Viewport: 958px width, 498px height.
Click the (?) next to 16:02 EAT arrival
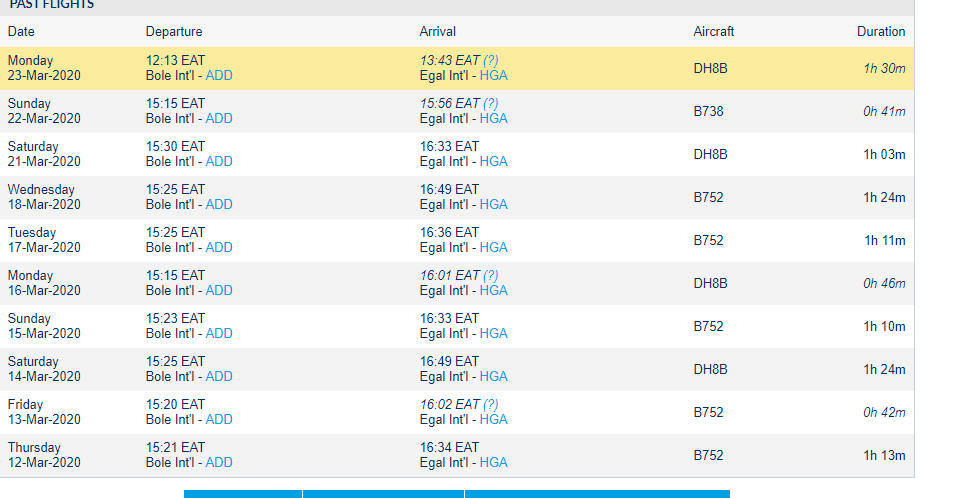[x=491, y=405]
